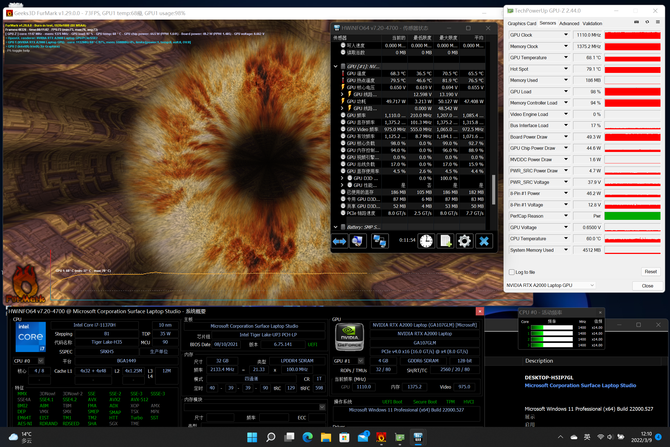Click the Close button in GPU-Z
The height and width of the screenshot is (447, 670).
647,286
